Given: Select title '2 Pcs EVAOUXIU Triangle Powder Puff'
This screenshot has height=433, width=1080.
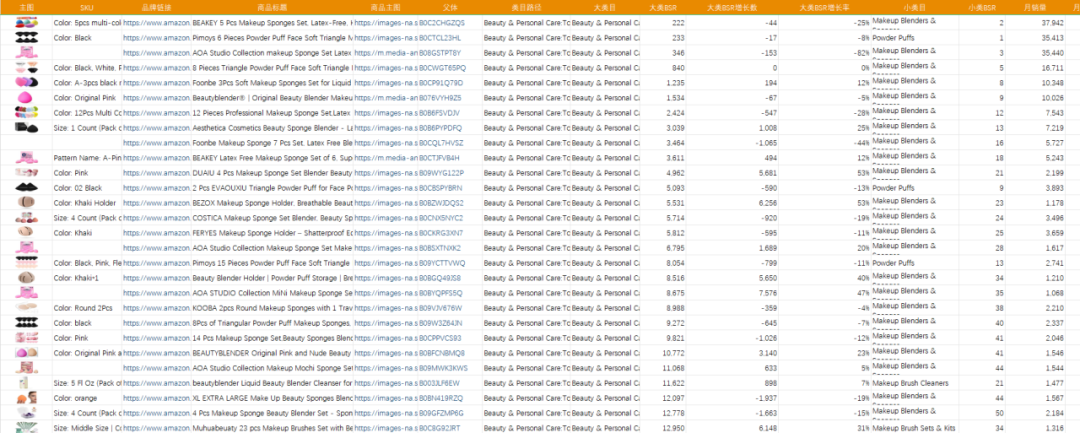Looking at the screenshot, I should pyautogui.click(x=273, y=188).
